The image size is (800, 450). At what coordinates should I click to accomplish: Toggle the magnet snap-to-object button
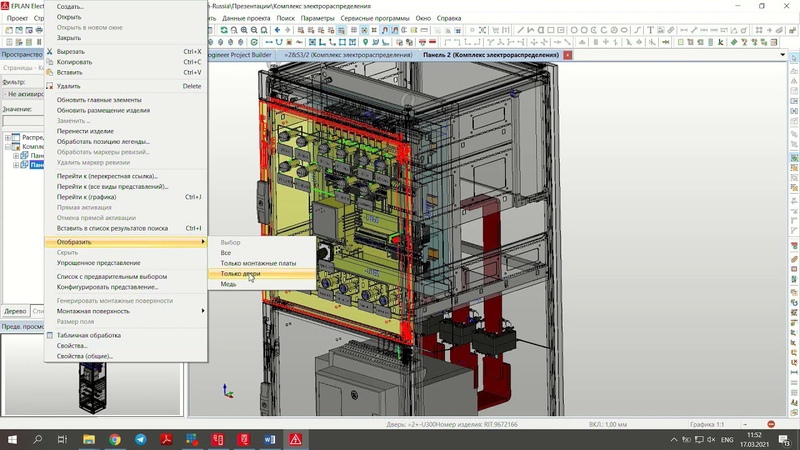(x=384, y=30)
